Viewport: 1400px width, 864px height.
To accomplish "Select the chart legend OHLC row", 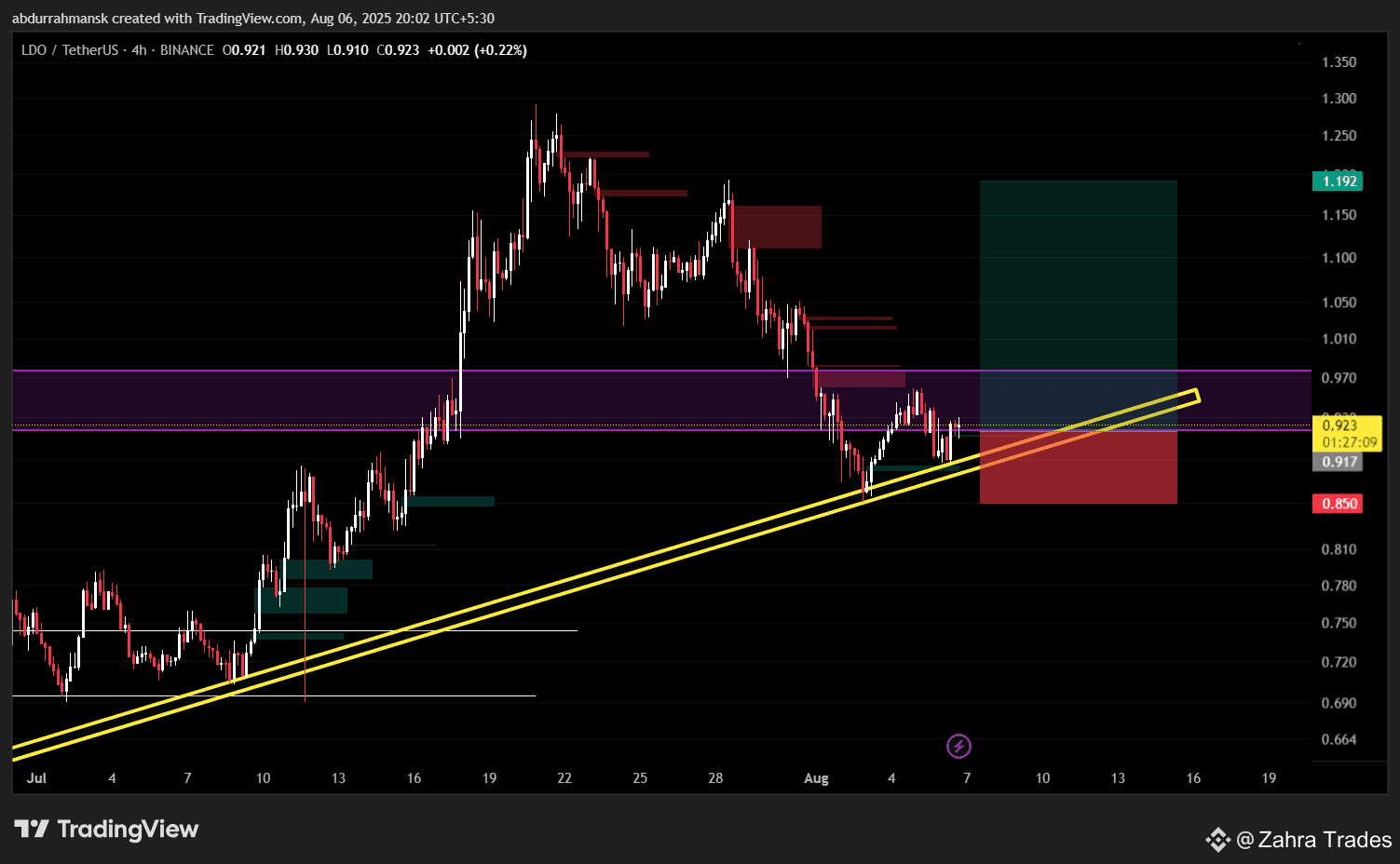I will (373, 49).
